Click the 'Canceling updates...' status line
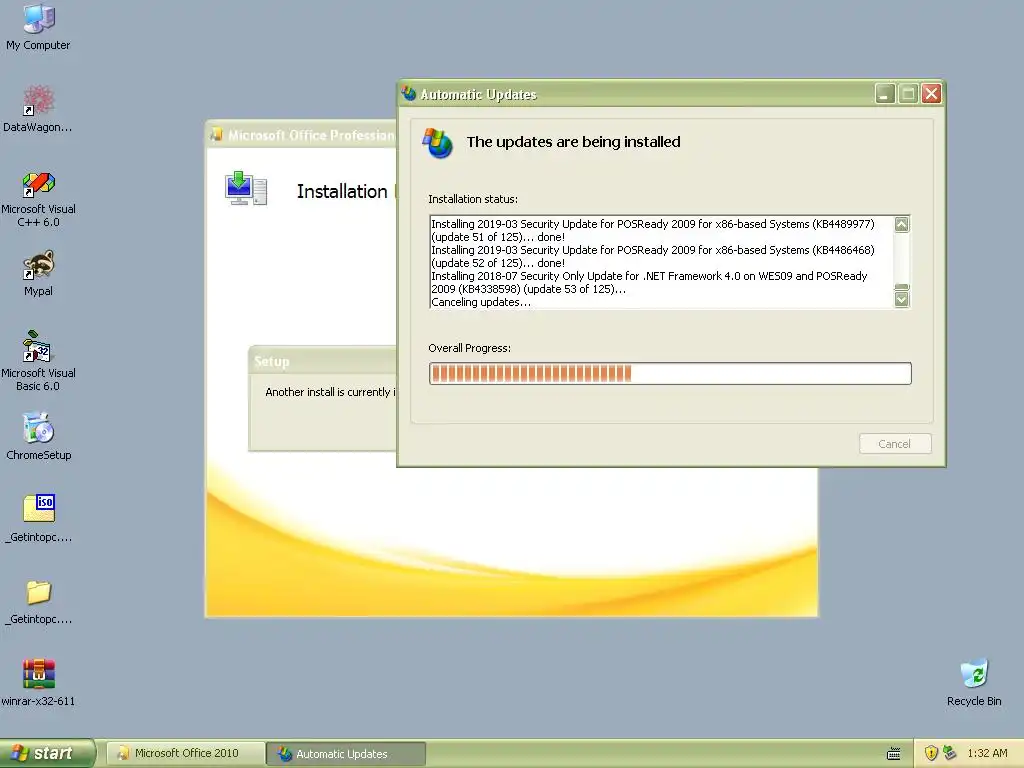The width and height of the screenshot is (1024, 768). [x=481, y=302]
